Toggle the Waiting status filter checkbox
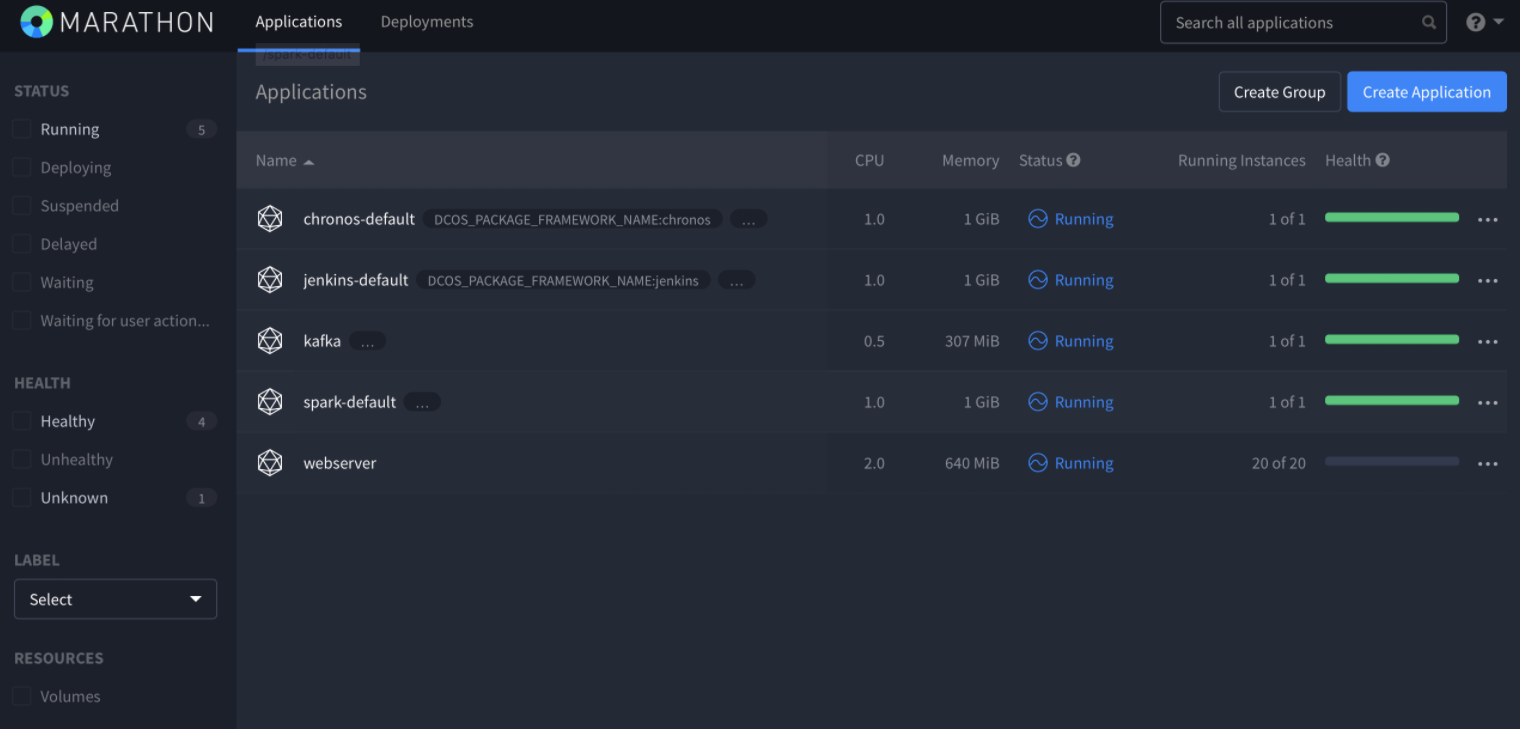The image size is (1520, 729). tap(21, 282)
